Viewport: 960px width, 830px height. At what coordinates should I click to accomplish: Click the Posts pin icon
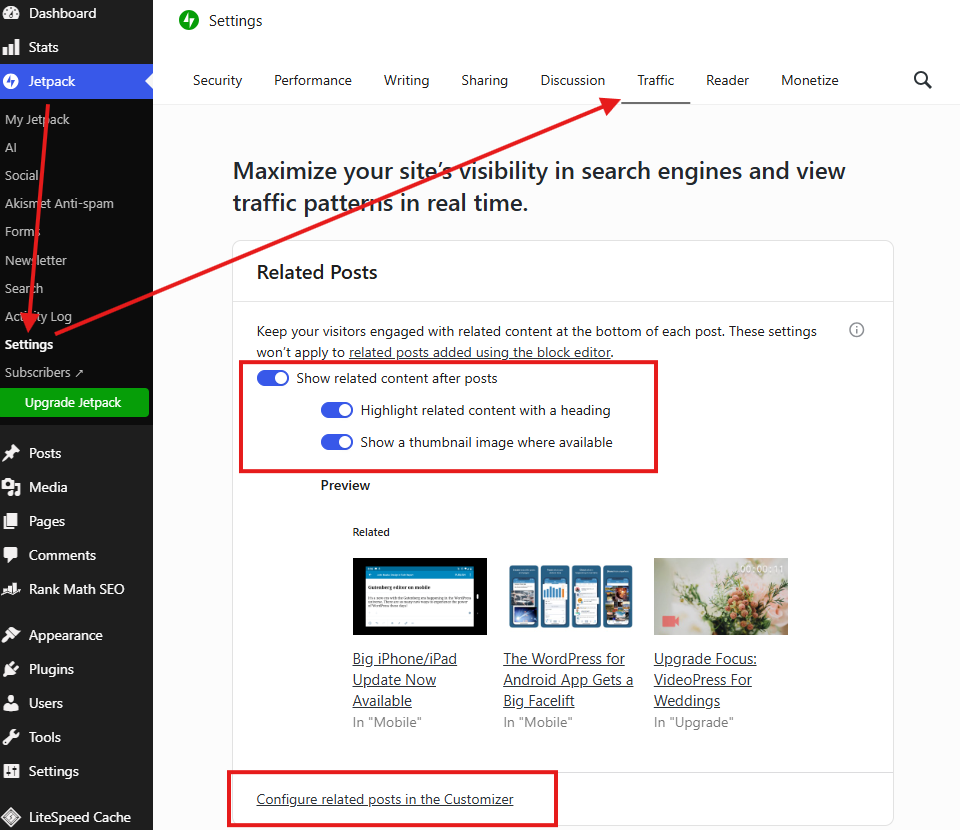click(x=10, y=453)
